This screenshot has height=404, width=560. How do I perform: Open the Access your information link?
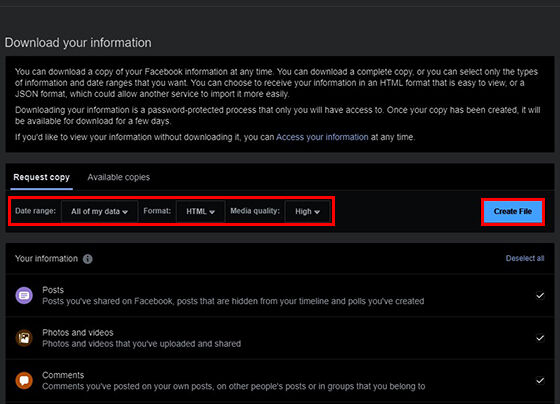(x=322, y=137)
